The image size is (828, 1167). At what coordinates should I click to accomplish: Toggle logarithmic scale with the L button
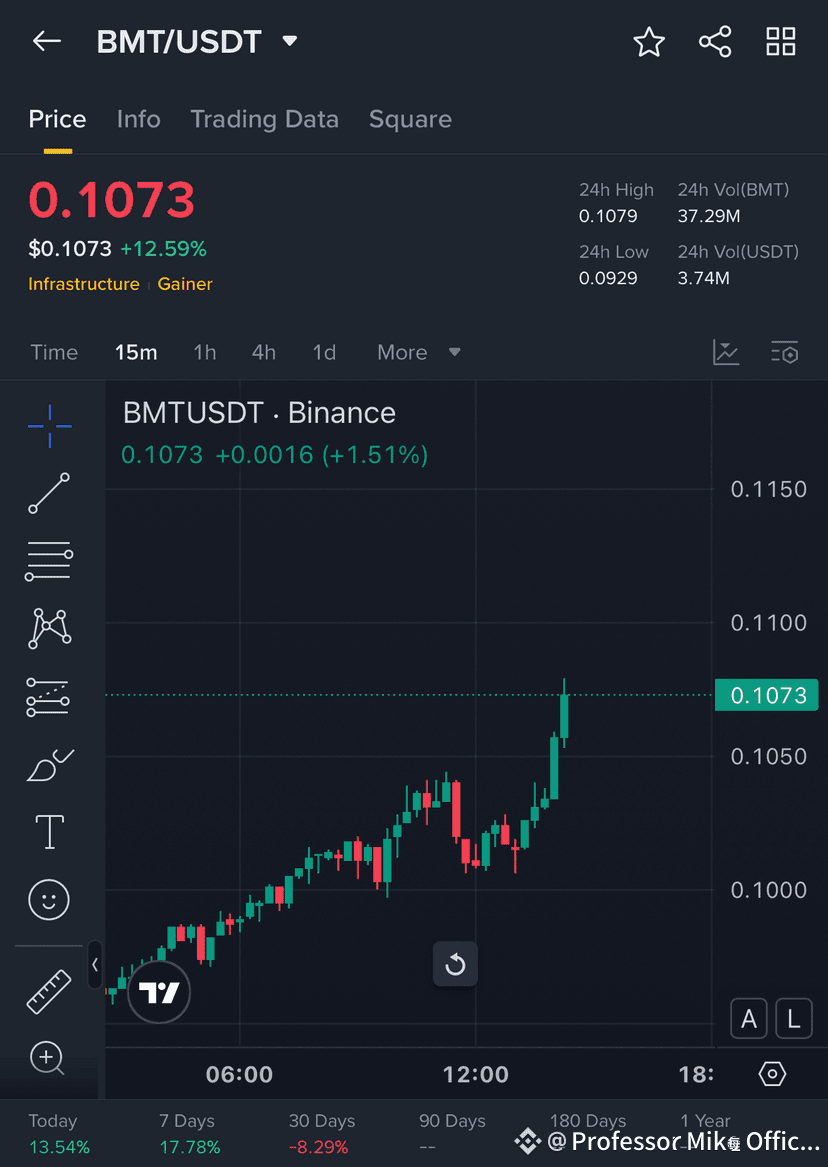pyautogui.click(x=794, y=1018)
